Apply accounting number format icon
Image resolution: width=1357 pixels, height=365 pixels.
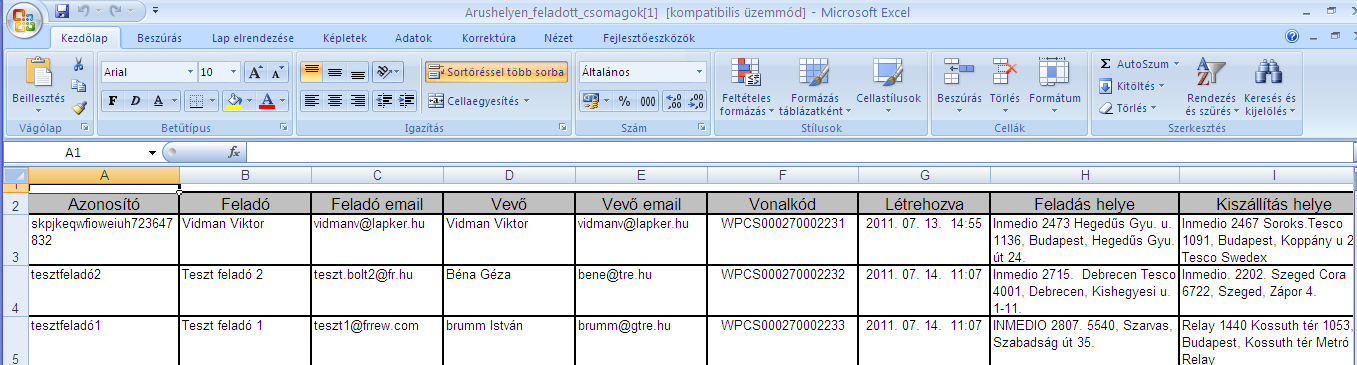(591, 101)
